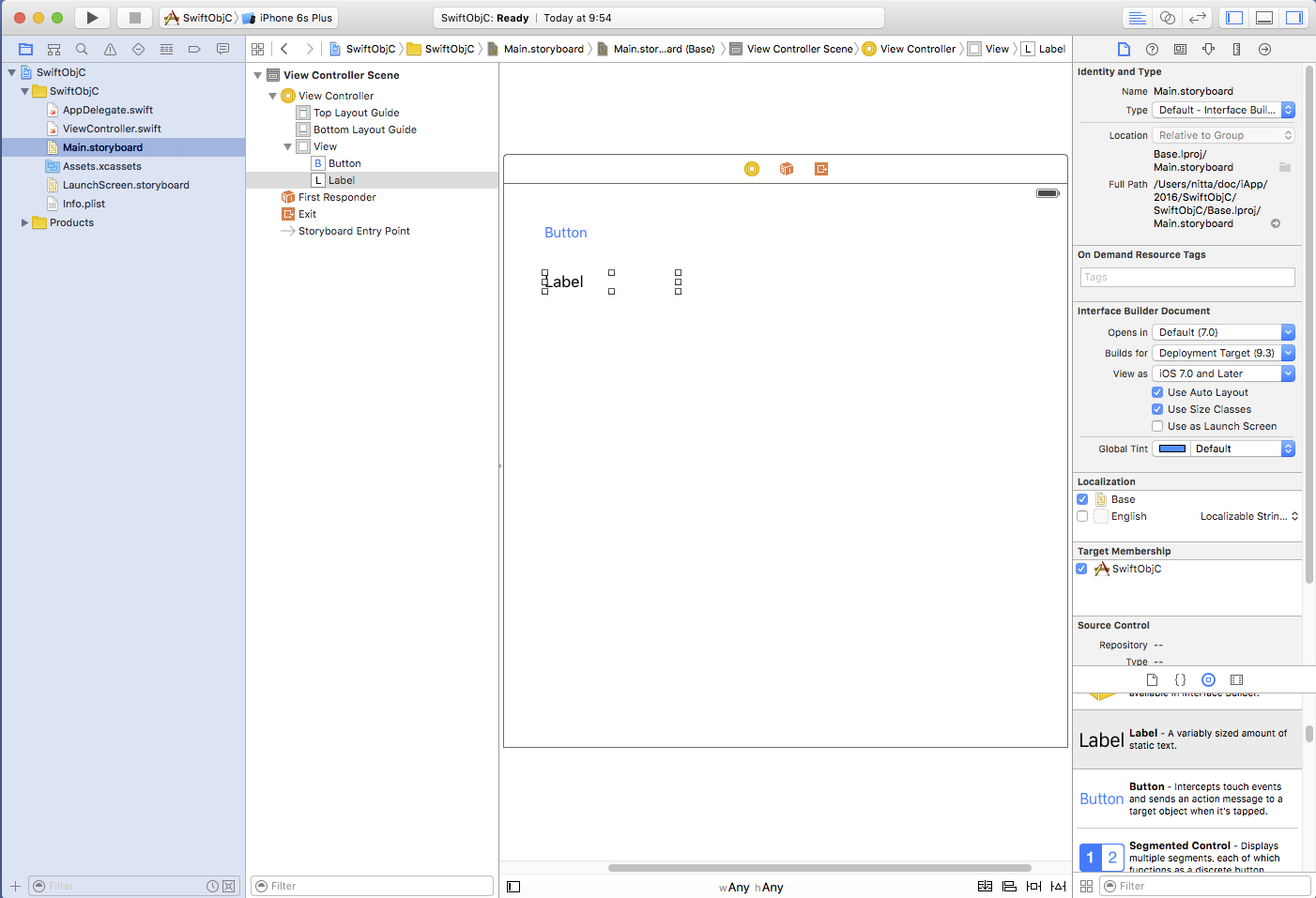The height and width of the screenshot is (898, 1316).
Task: Expand the Products folder
Action: coord(24,222)
